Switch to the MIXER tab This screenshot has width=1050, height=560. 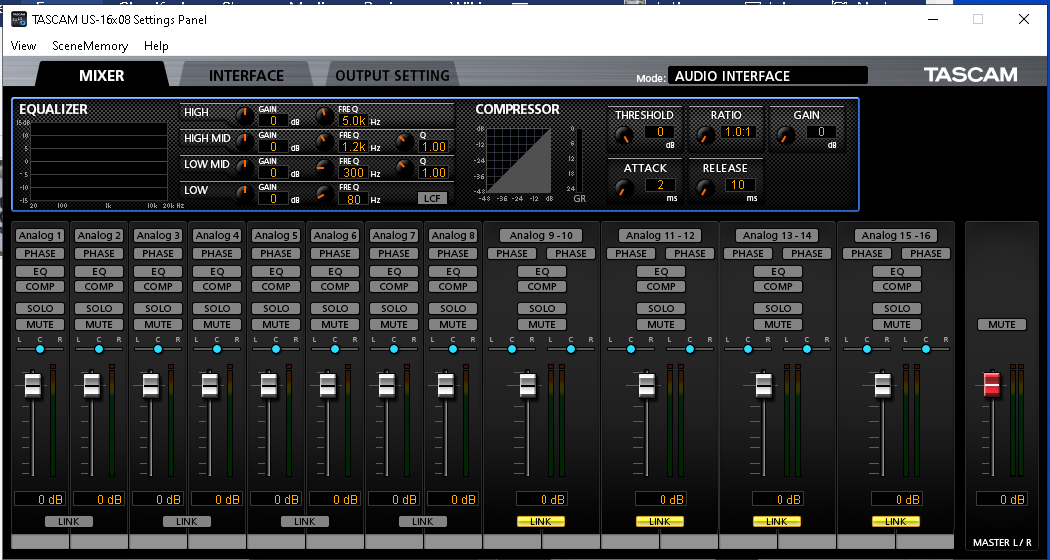102,75
